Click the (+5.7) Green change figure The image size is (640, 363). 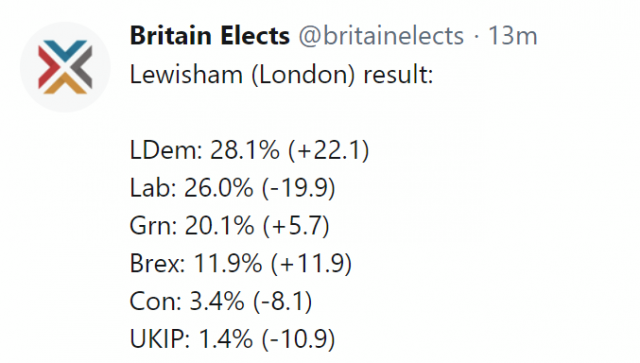coord(296,225)
